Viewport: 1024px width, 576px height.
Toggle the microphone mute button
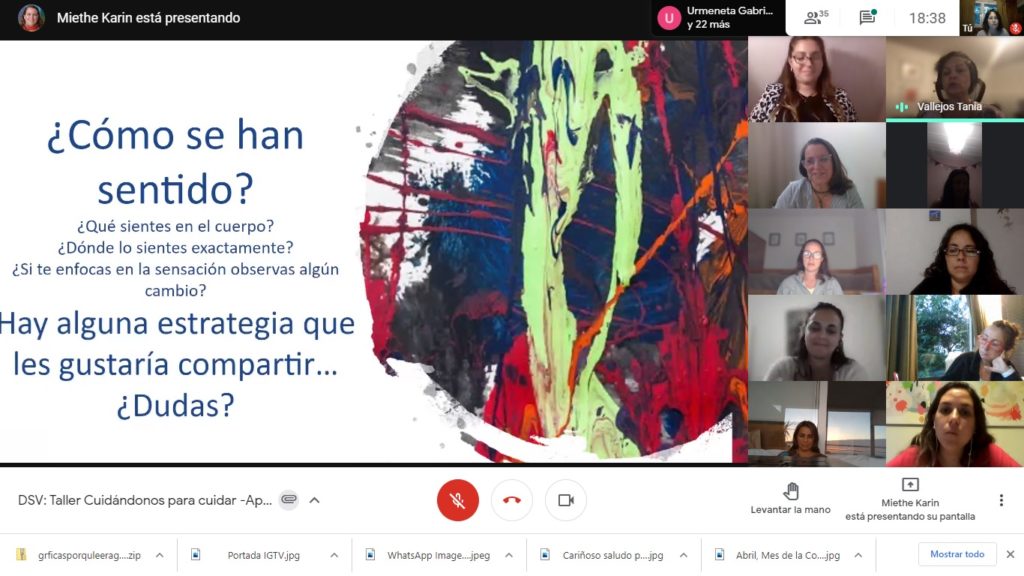click(458, 500)
